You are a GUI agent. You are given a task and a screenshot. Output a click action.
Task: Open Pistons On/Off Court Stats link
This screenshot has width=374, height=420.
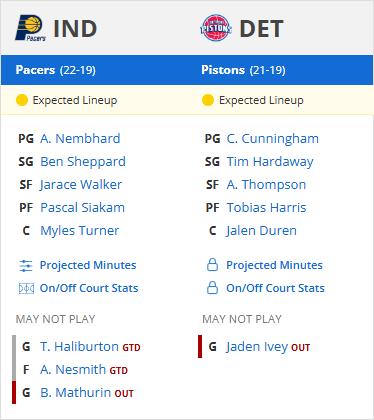click(x=275, y=288)
